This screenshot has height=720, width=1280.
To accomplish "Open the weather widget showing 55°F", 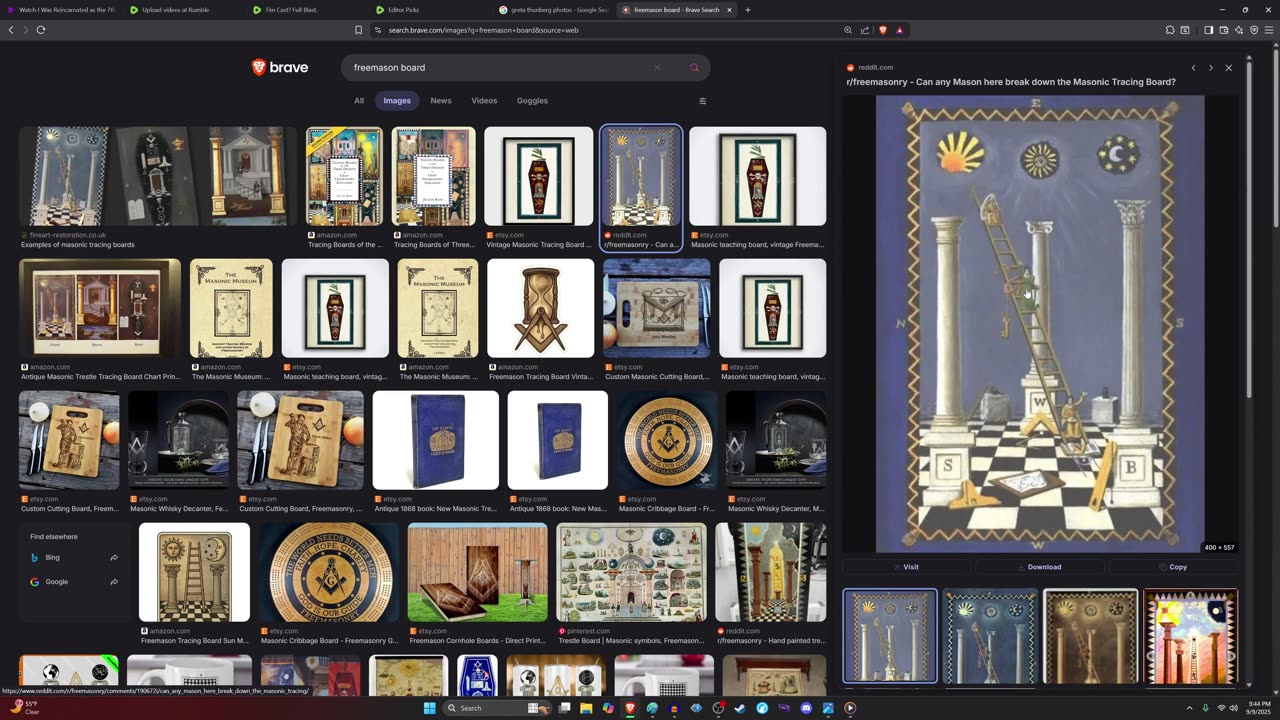I will coord(27,708).
